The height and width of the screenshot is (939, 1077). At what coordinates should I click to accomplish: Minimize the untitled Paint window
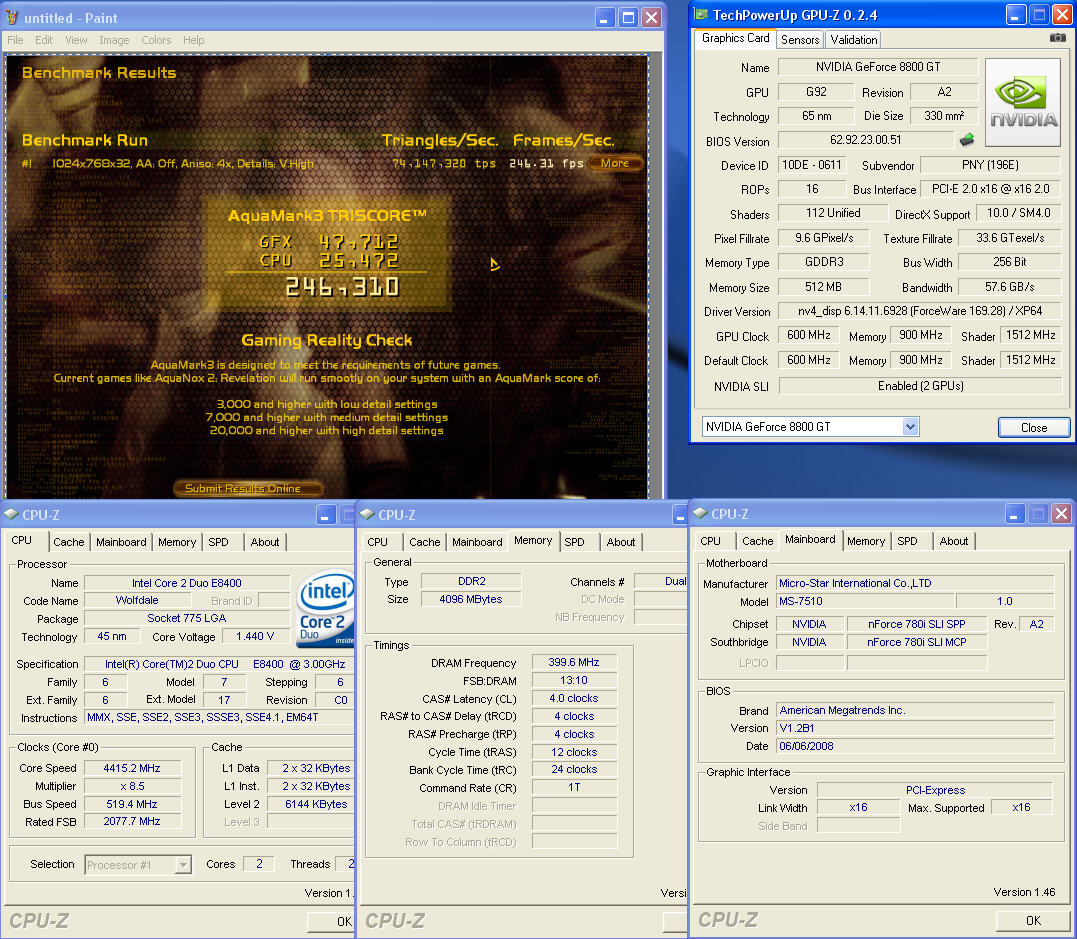point(604,17)
